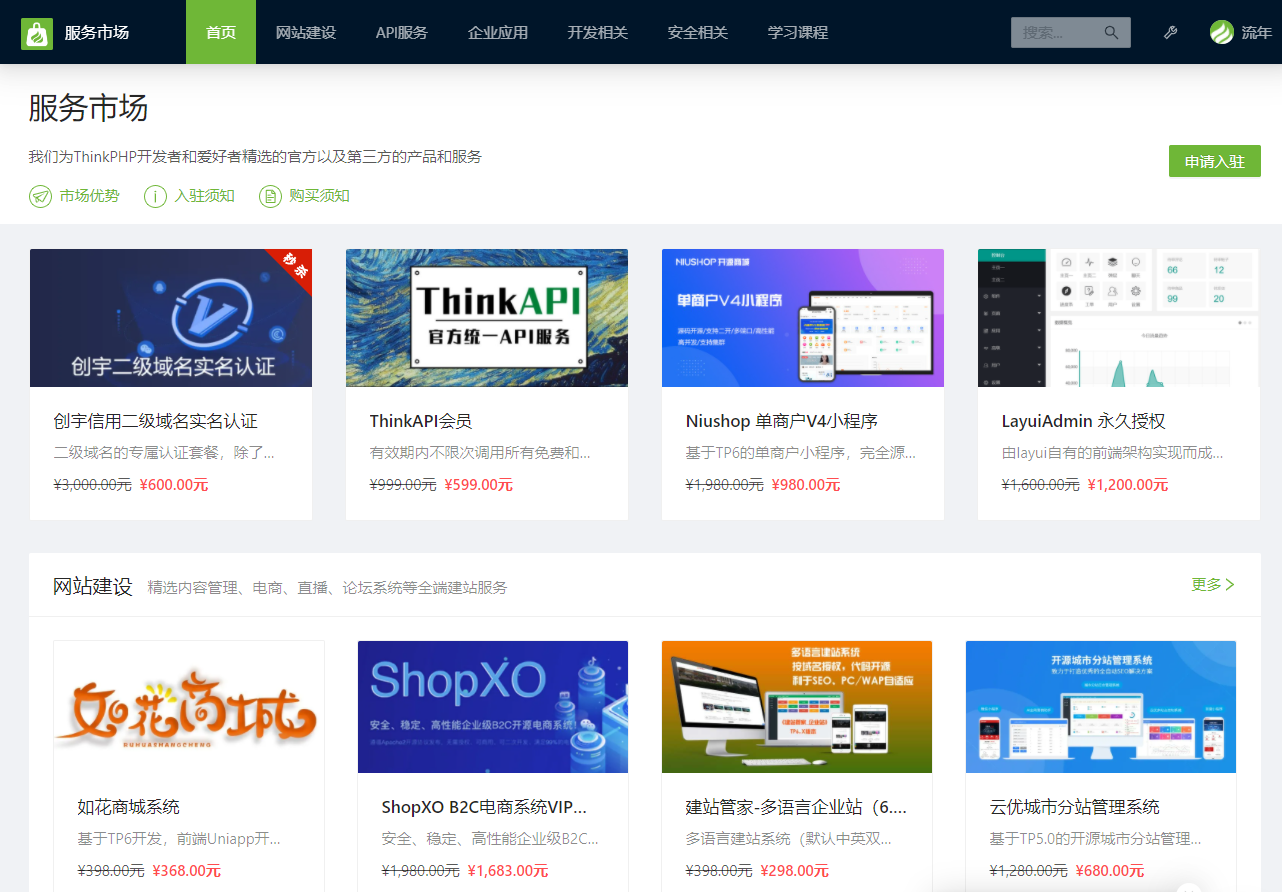Open the 创宇二级域名实名认证 banner image

[171, 318]
